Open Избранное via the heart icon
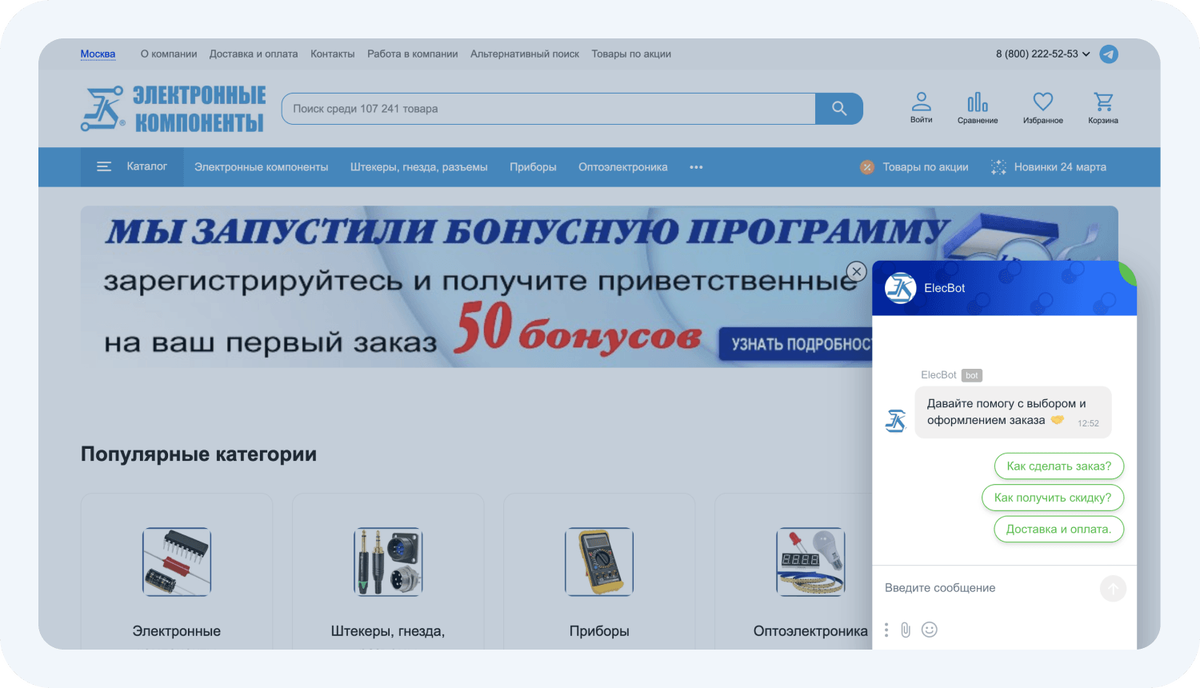1200x688 pixels. 1043,100
